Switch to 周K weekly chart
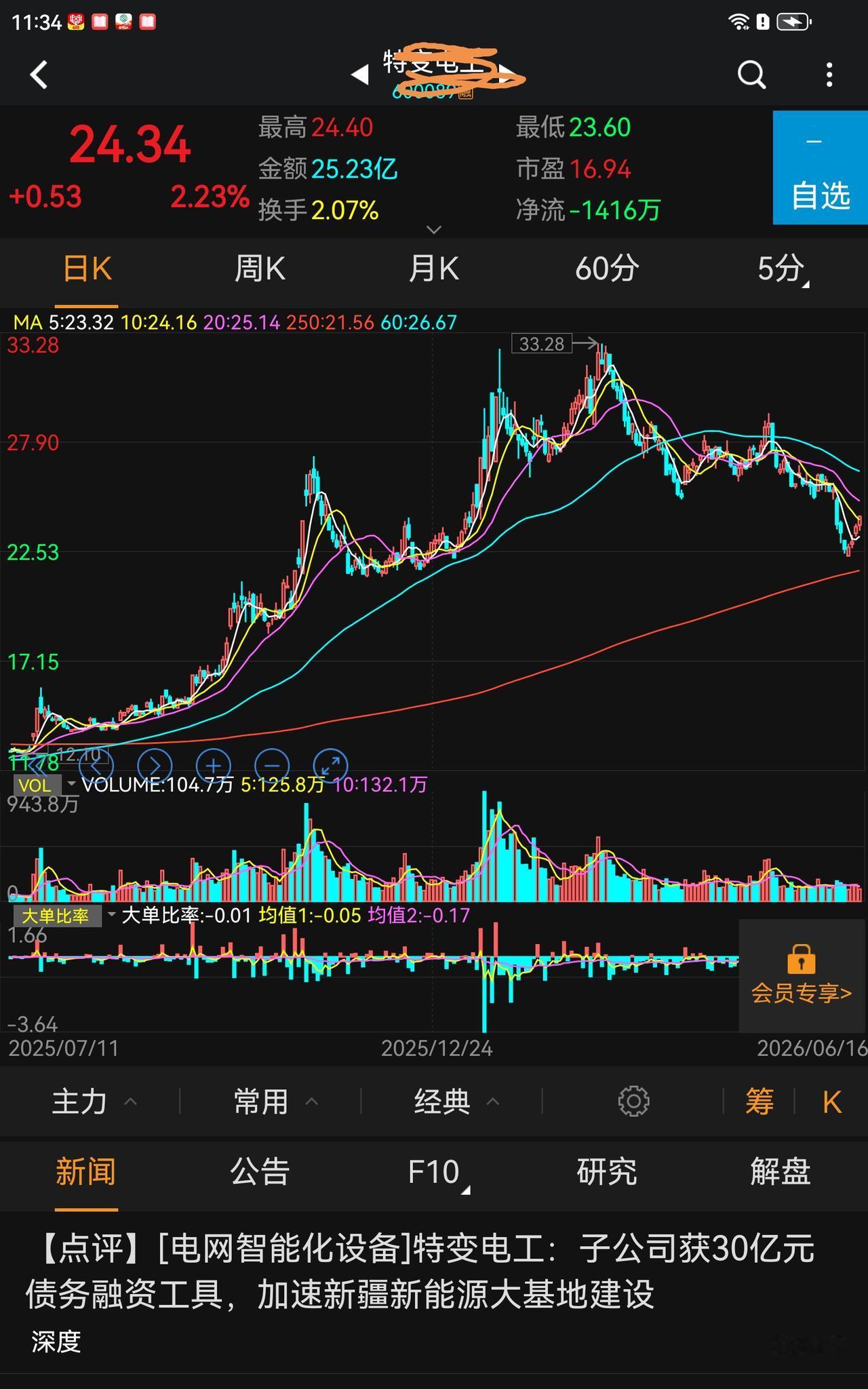Image resolution: width=868 pixels, height=1389 pixels. pos(260,269)
